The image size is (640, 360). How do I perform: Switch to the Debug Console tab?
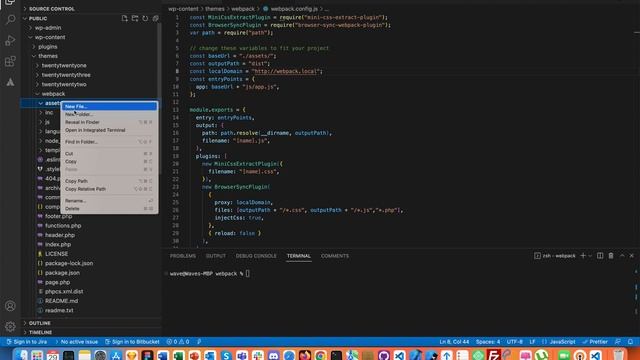[x=256, y=256]
